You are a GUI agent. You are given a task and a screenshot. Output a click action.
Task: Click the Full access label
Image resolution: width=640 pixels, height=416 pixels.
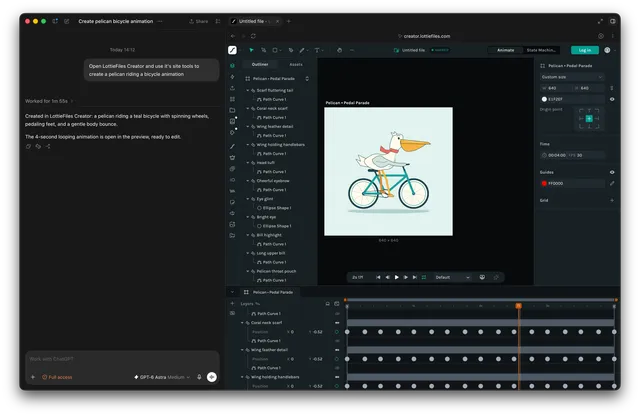point(57,377)
